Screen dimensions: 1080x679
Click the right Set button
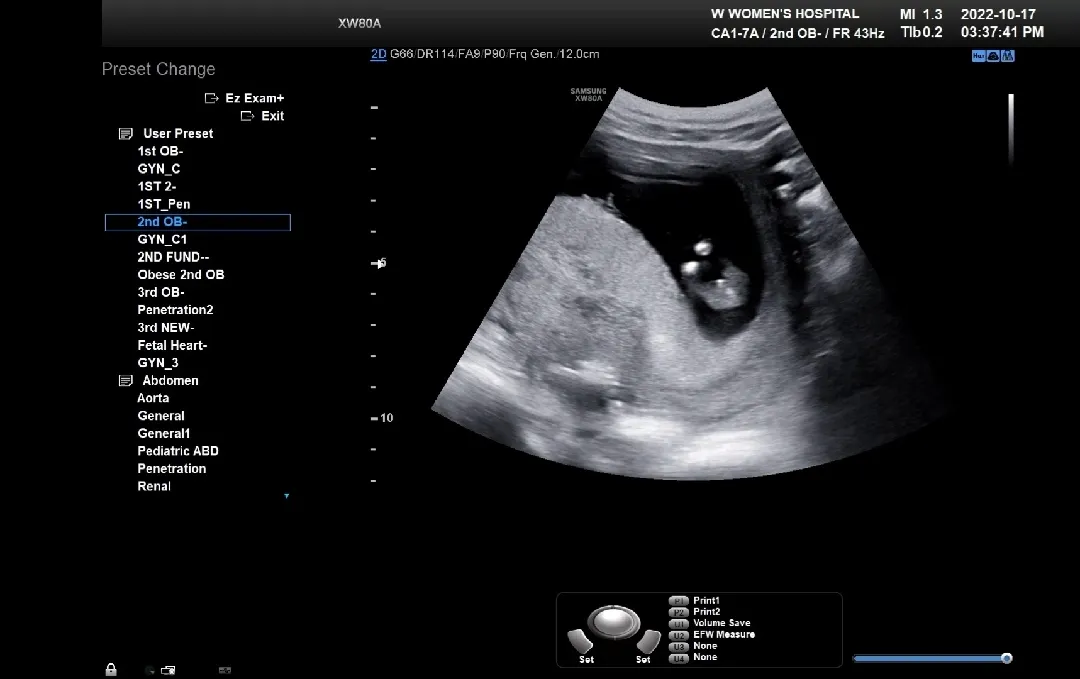click(x=647, y=642)
